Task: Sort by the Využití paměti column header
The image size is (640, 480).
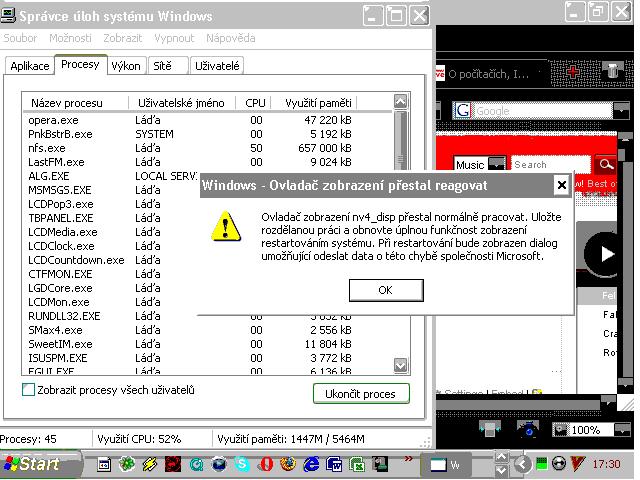Action: pos(314,103)
